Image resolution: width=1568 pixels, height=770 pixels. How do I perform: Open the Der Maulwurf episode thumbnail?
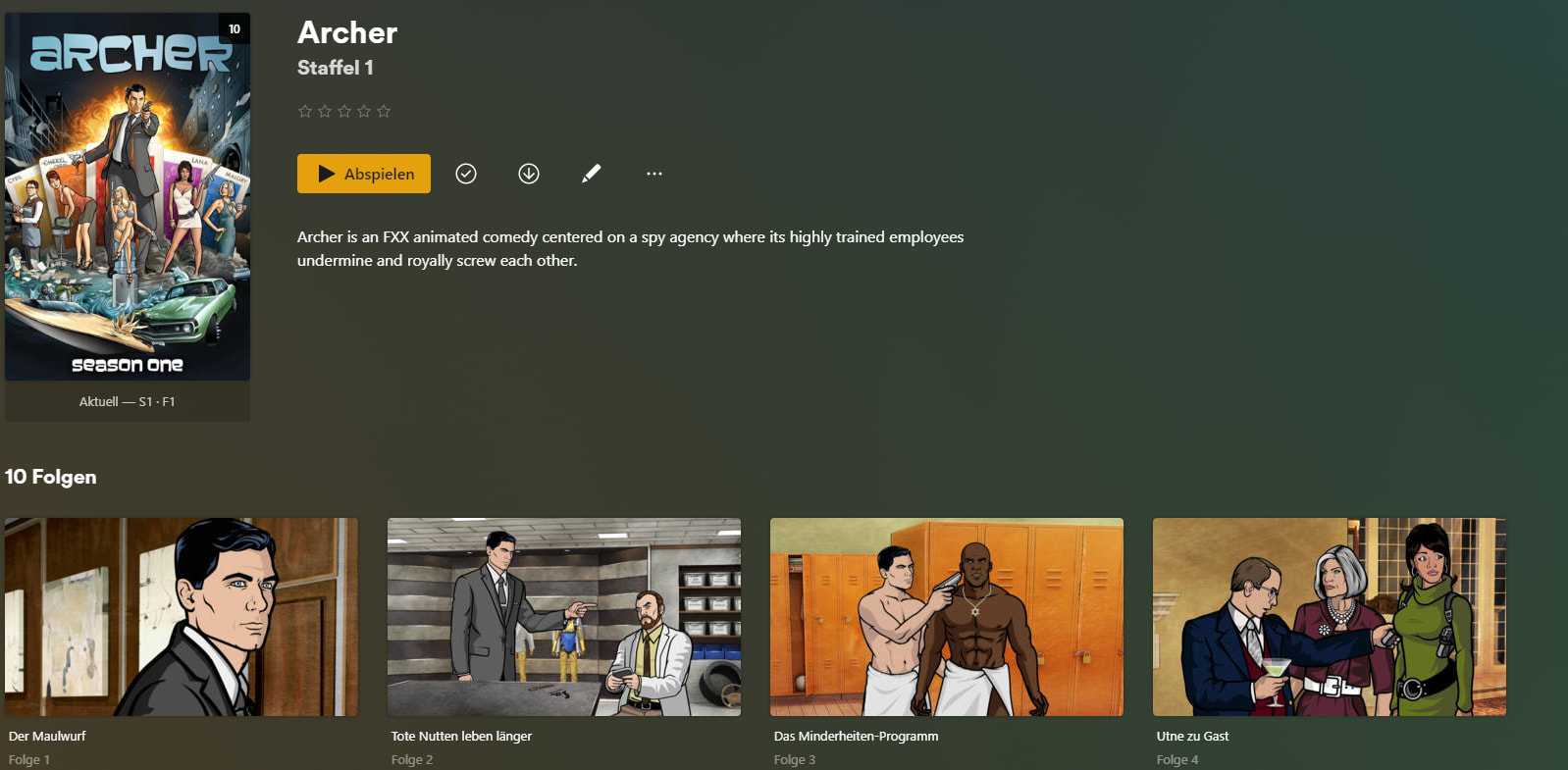click(x=182, y=617)
